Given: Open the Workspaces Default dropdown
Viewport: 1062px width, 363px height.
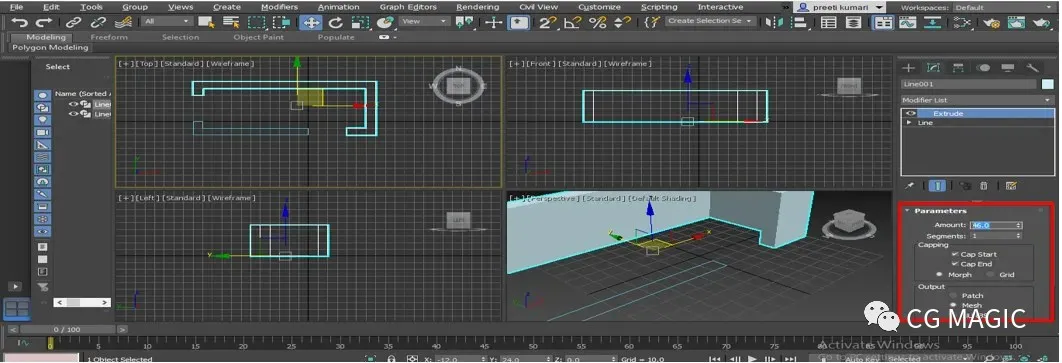Looking at the screenshot, I should pyautogui.click(x=1004, y=7).
